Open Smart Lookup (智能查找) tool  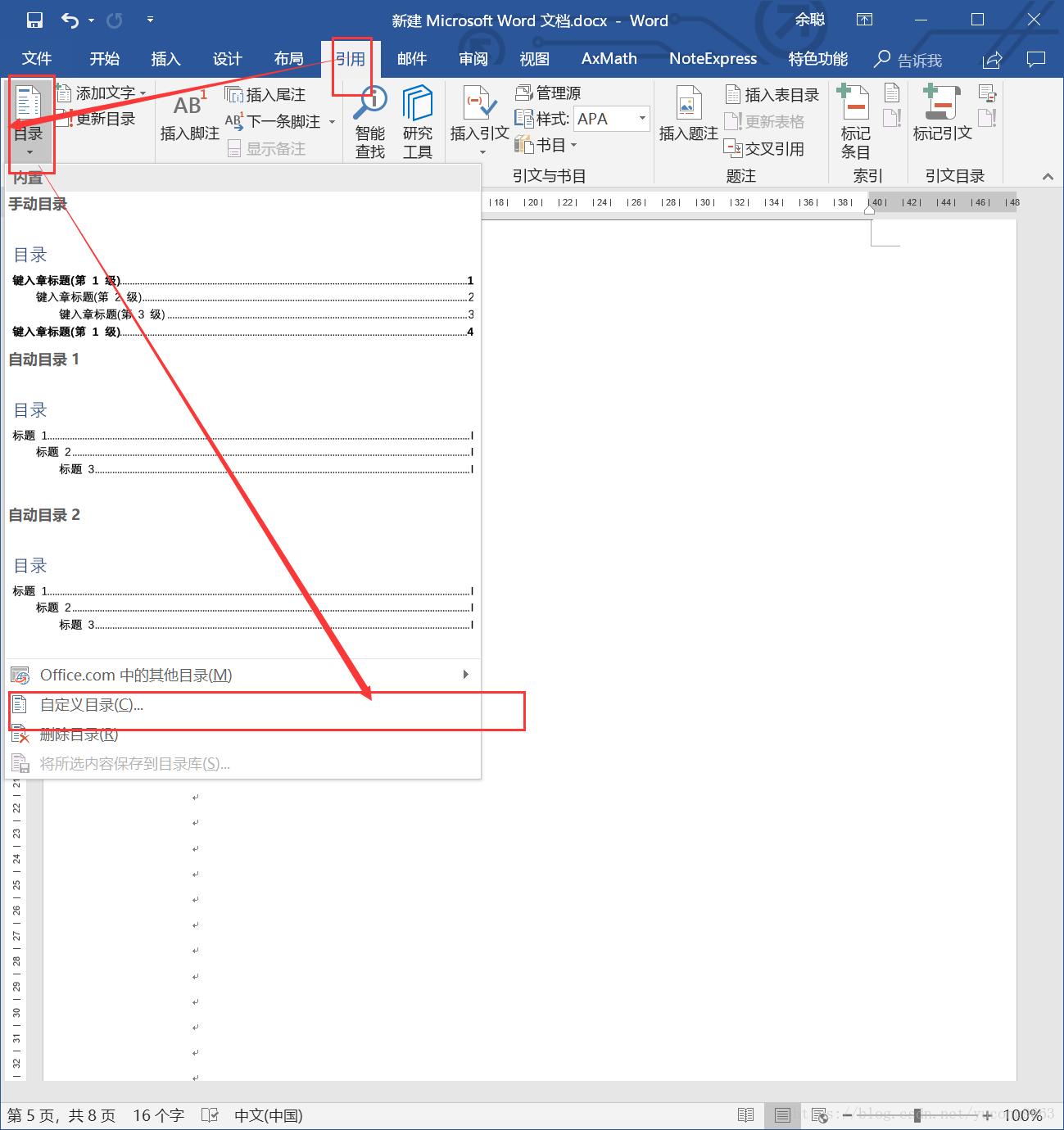tap(370, 122)
